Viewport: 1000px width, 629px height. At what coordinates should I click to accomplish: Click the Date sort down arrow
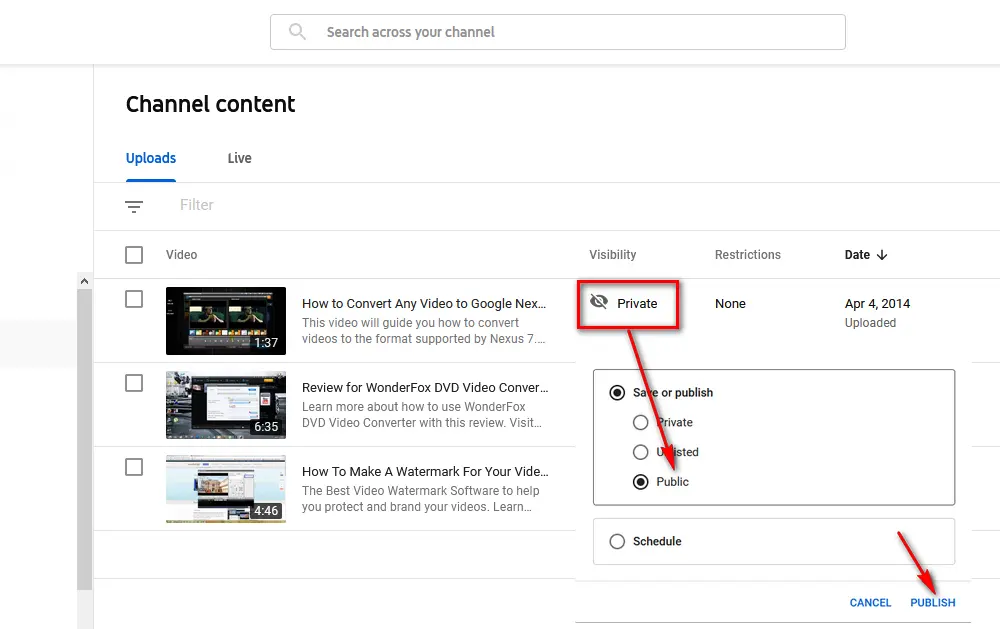click(882, 255)
